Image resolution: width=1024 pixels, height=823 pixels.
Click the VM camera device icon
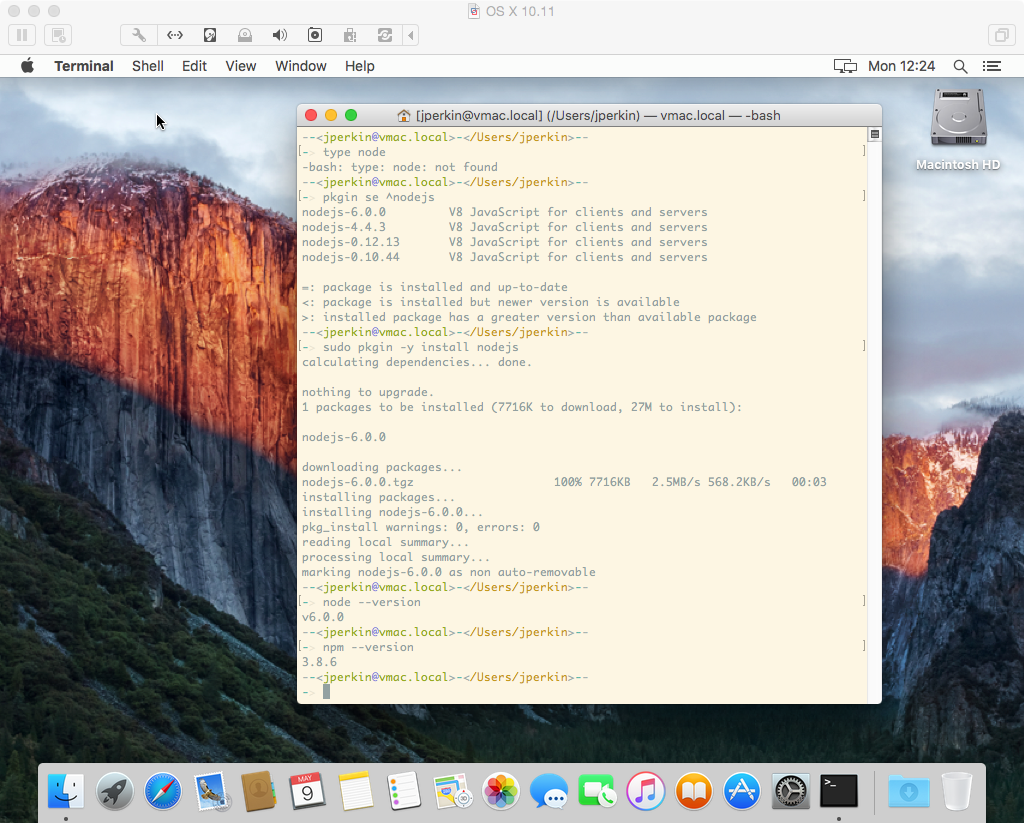click(315, 35)
